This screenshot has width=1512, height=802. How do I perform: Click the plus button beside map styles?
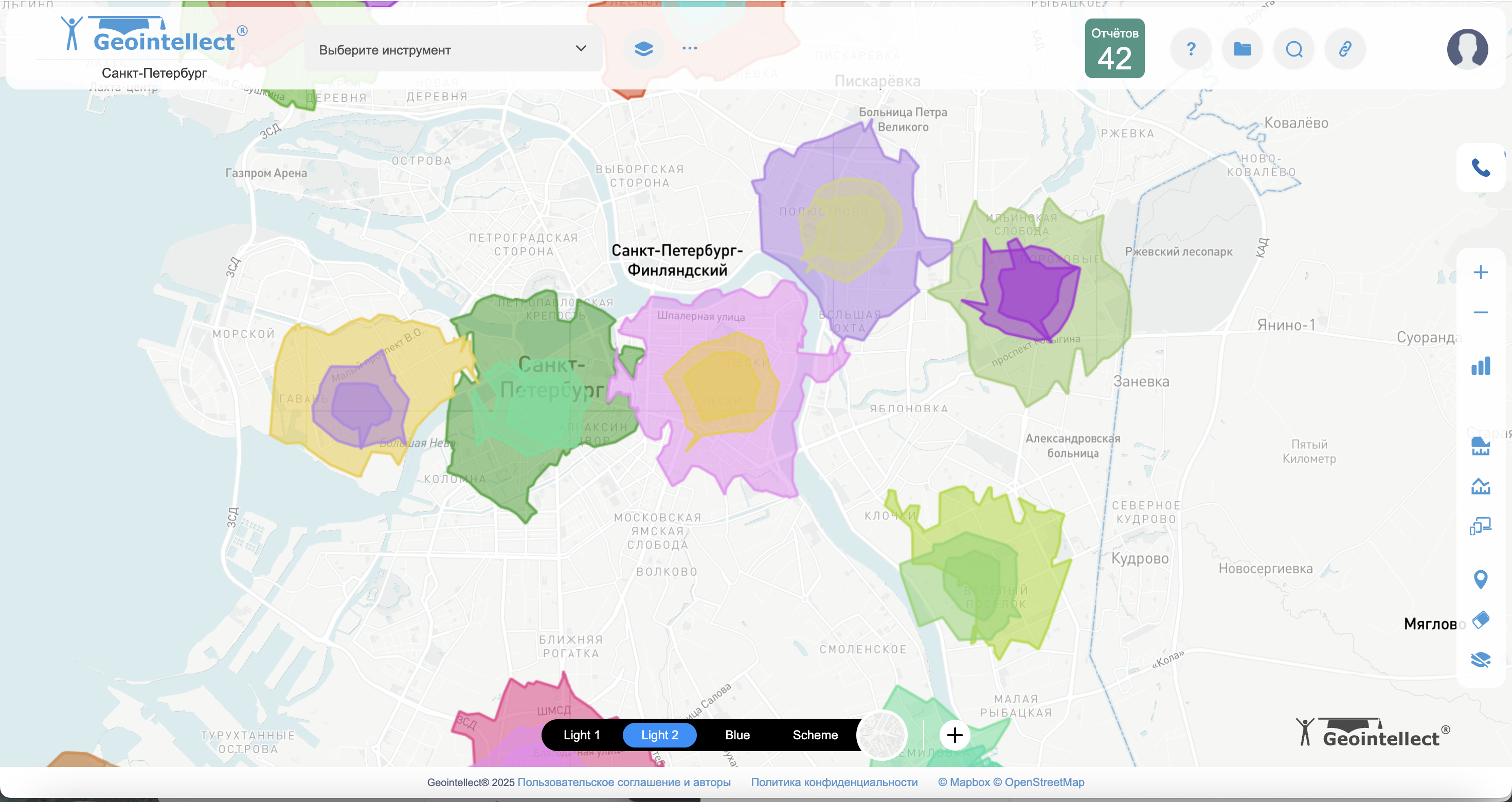click(x=955, y=735)
